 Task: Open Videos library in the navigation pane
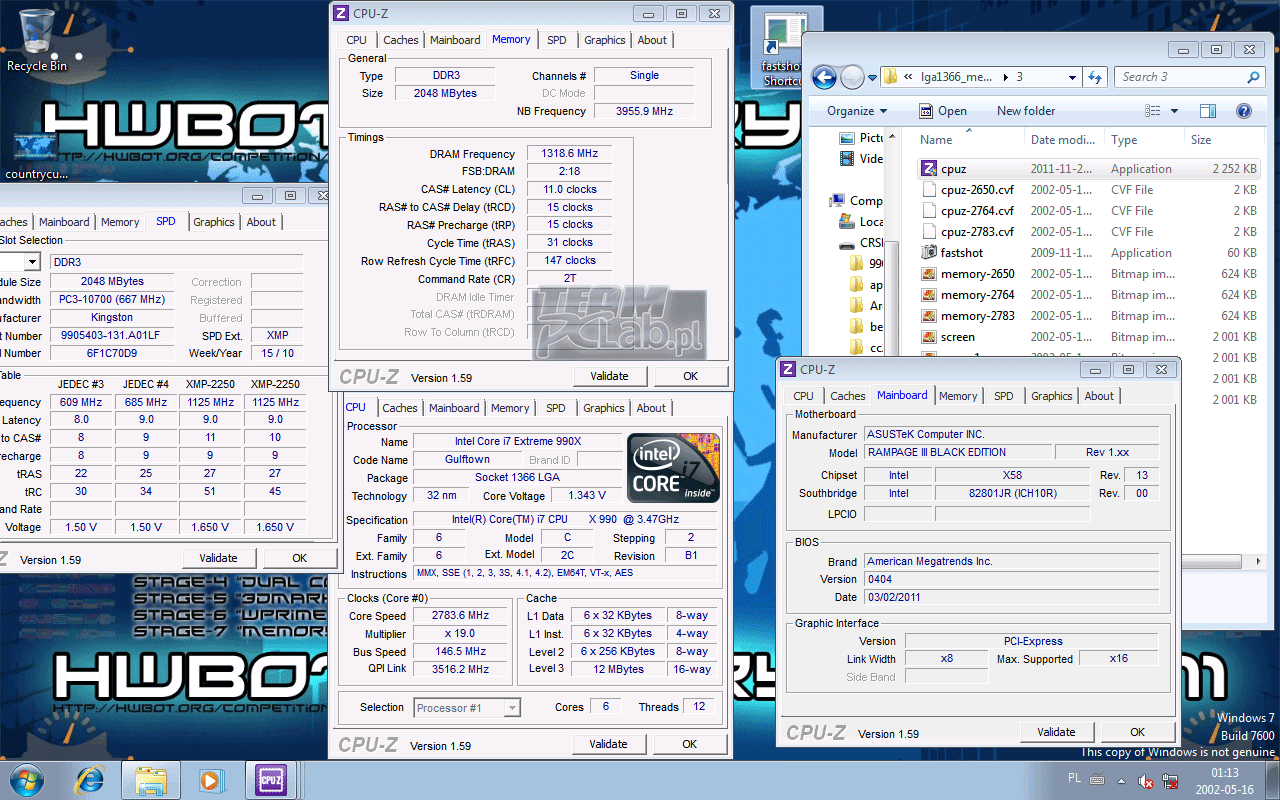point(863,158)
